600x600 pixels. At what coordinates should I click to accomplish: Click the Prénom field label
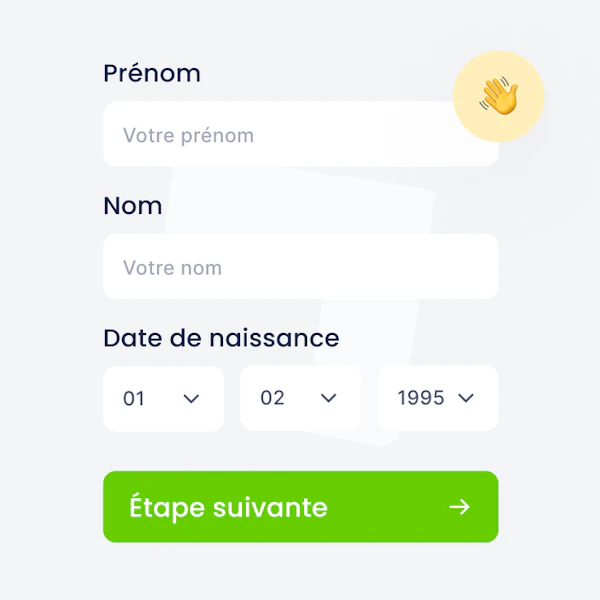152,73
